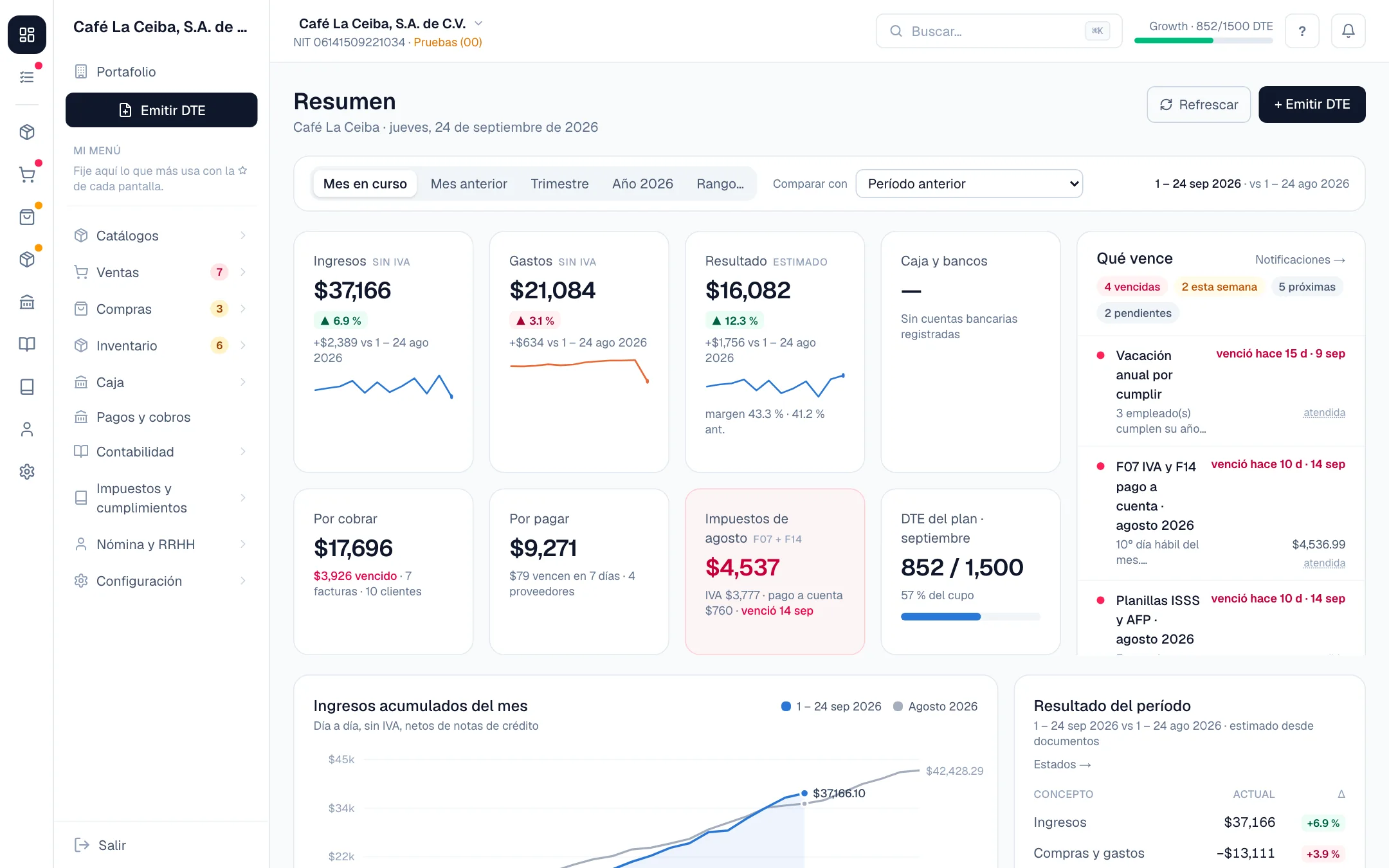Filter by the "4 vencidas" chip

pos(1132,287)
